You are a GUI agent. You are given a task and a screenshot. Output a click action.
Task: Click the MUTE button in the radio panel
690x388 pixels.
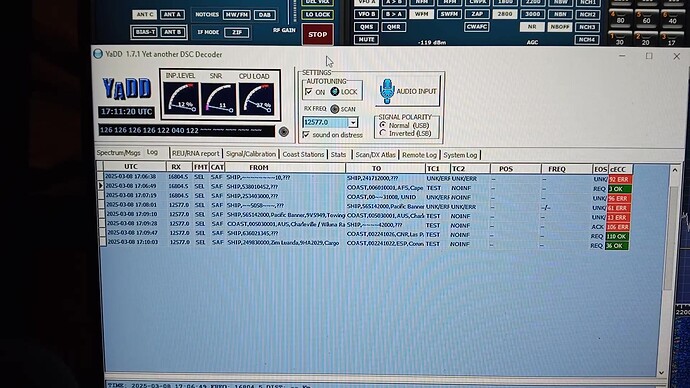coord(366,39)
